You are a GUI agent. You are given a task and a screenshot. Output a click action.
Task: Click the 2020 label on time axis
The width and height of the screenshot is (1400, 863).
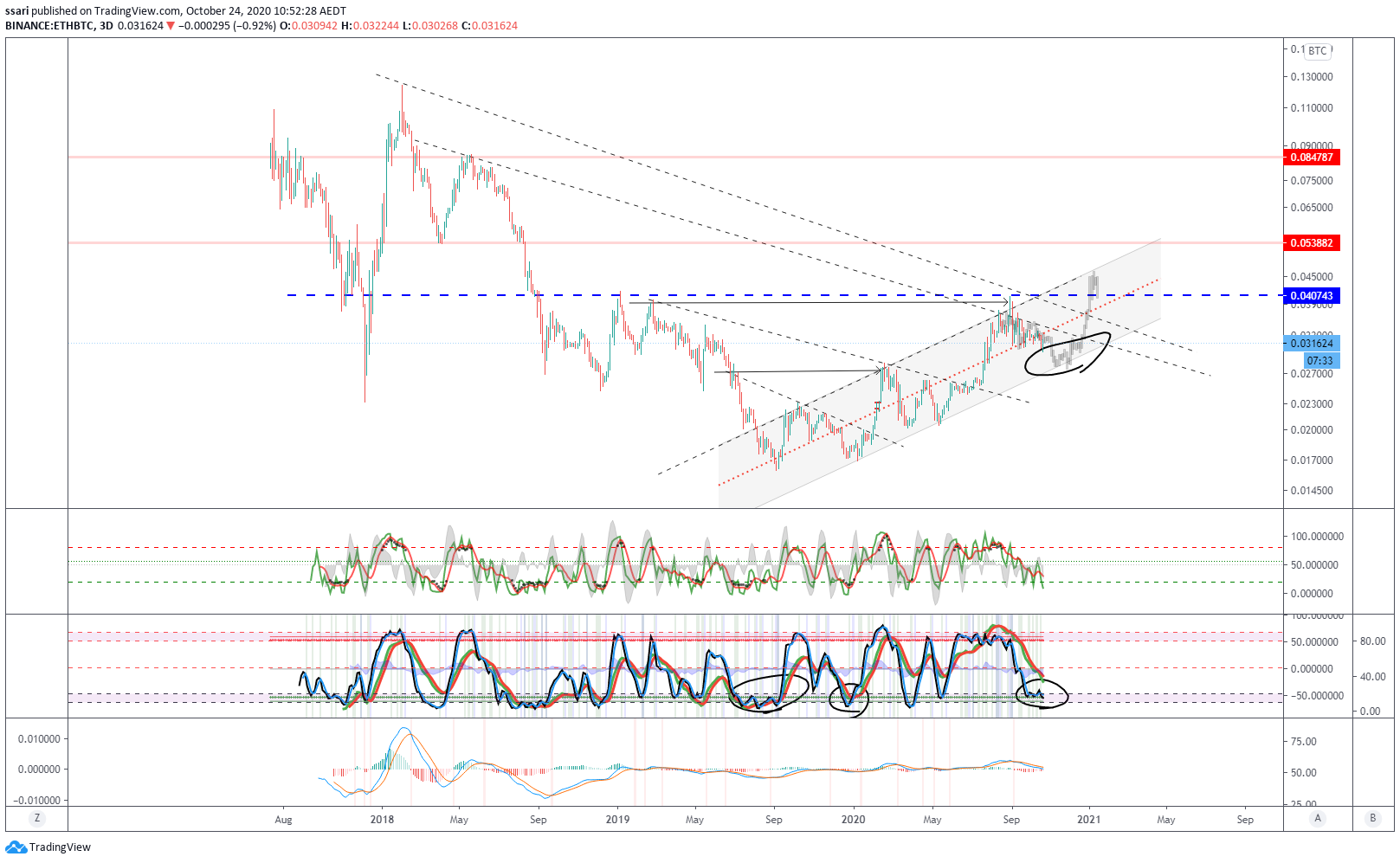tap(854, 820)
